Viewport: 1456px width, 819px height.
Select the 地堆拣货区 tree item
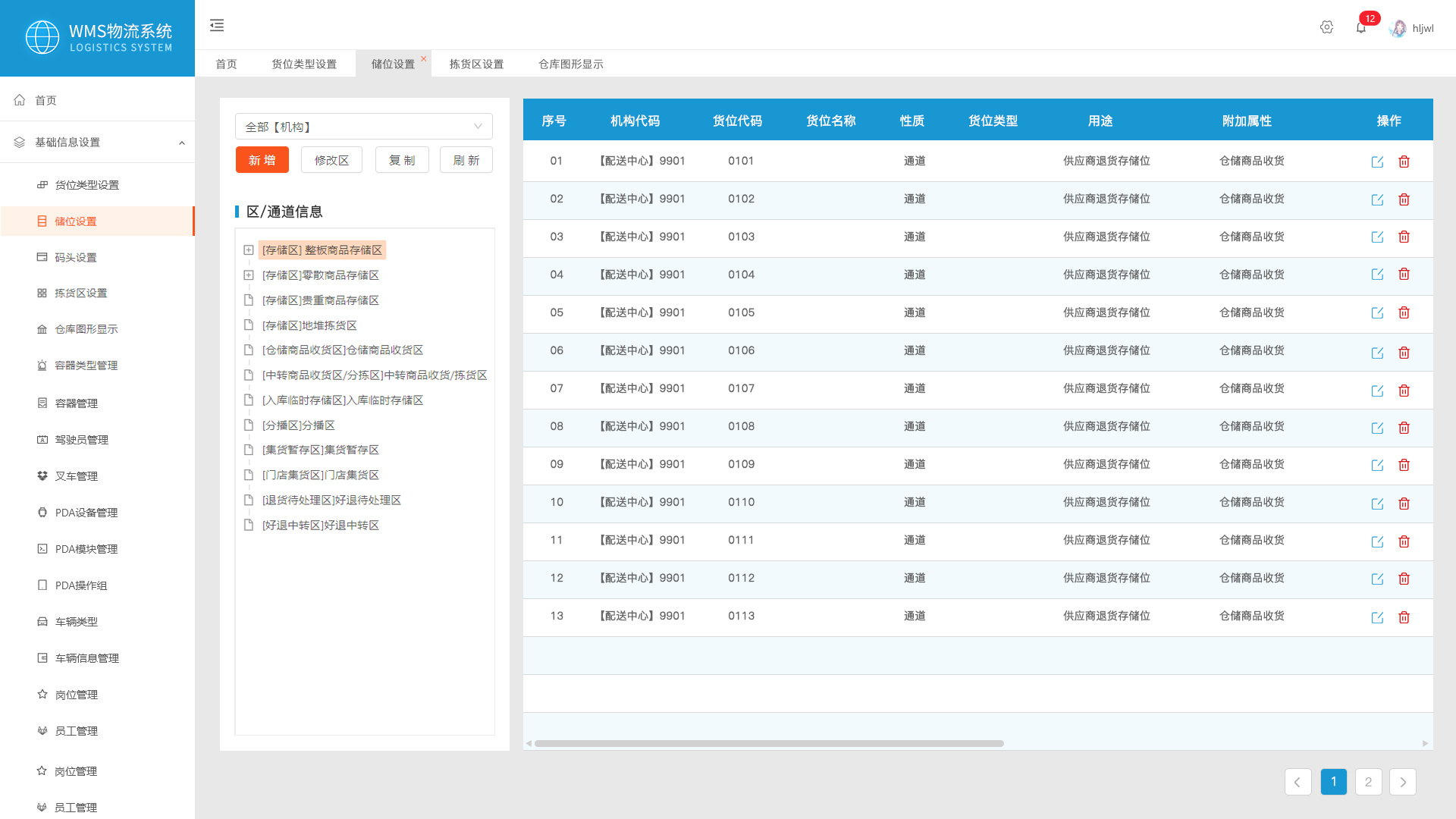[x=309, y=325]
